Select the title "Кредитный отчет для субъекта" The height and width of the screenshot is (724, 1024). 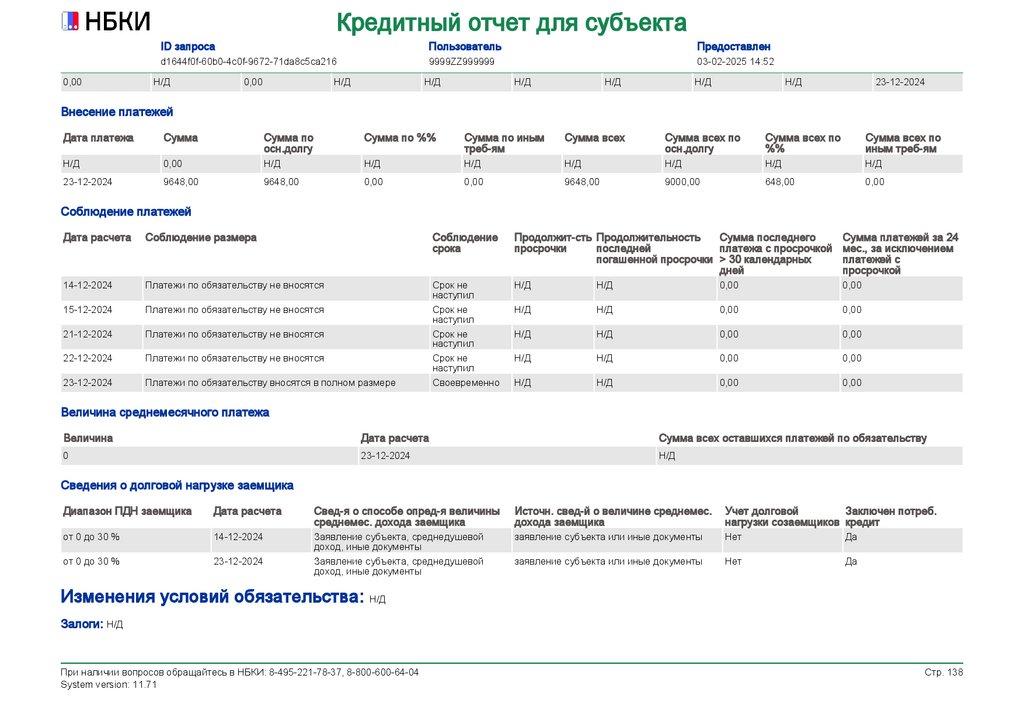(511, 23)
